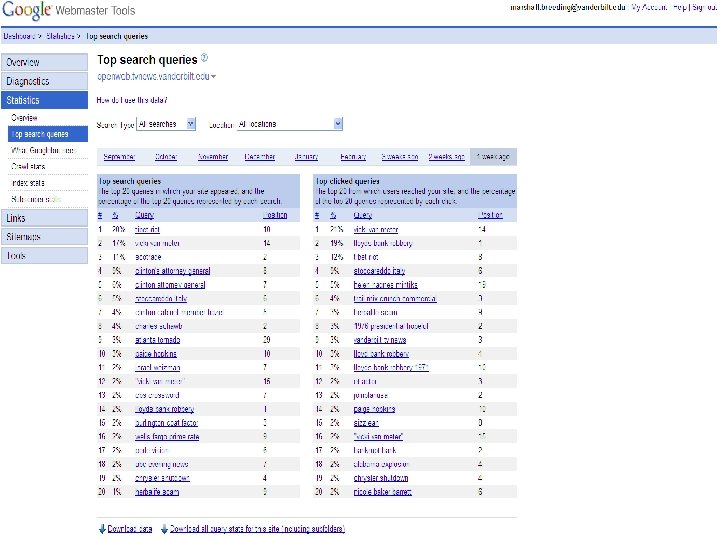Open clinton's attorney general query link
Viewport: 720px width, 540px height.
pos(173,271)
